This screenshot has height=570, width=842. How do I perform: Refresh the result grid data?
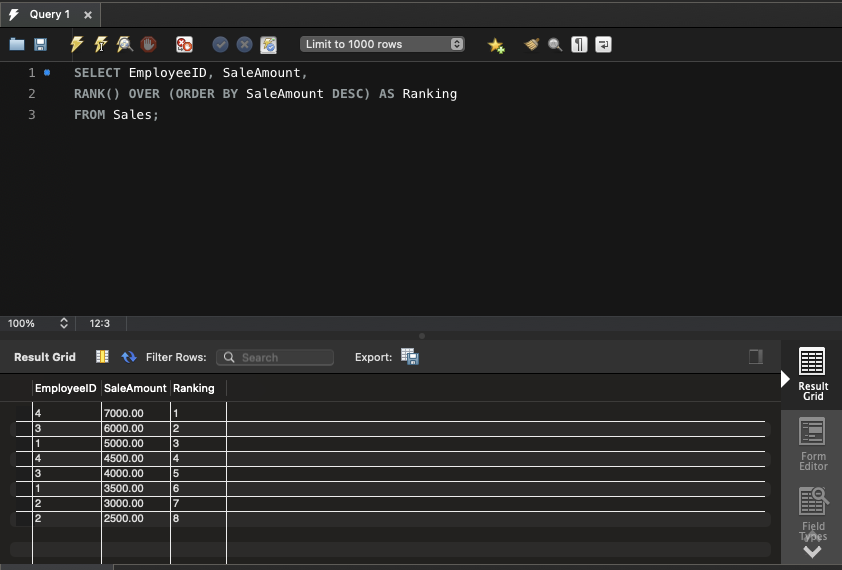(x=129, y=357)
